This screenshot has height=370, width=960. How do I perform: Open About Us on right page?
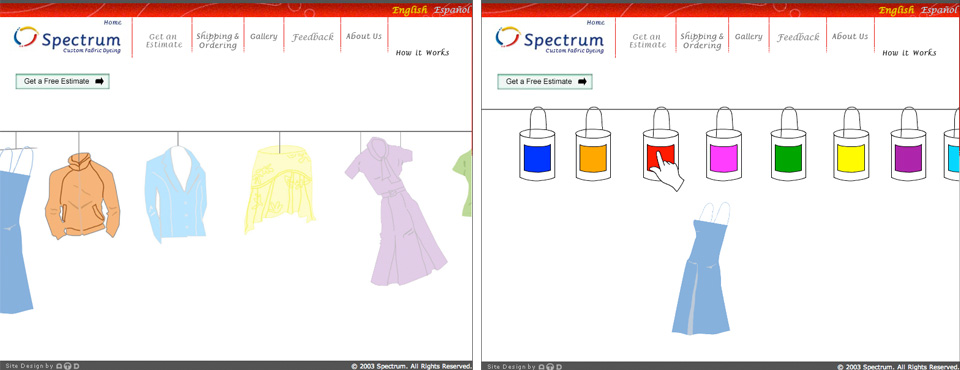click(x=850, y=37)
